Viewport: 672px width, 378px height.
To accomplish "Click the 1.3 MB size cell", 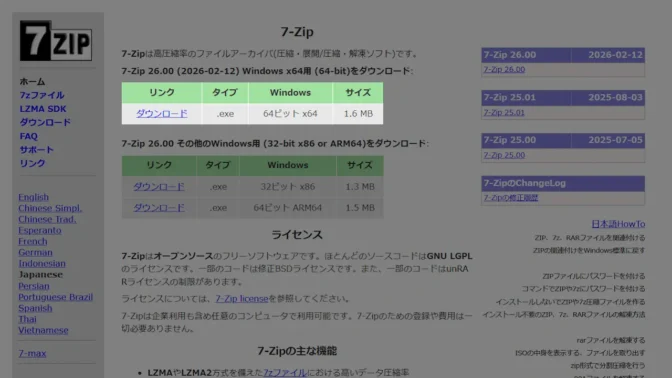I will (x=360, y=187).
